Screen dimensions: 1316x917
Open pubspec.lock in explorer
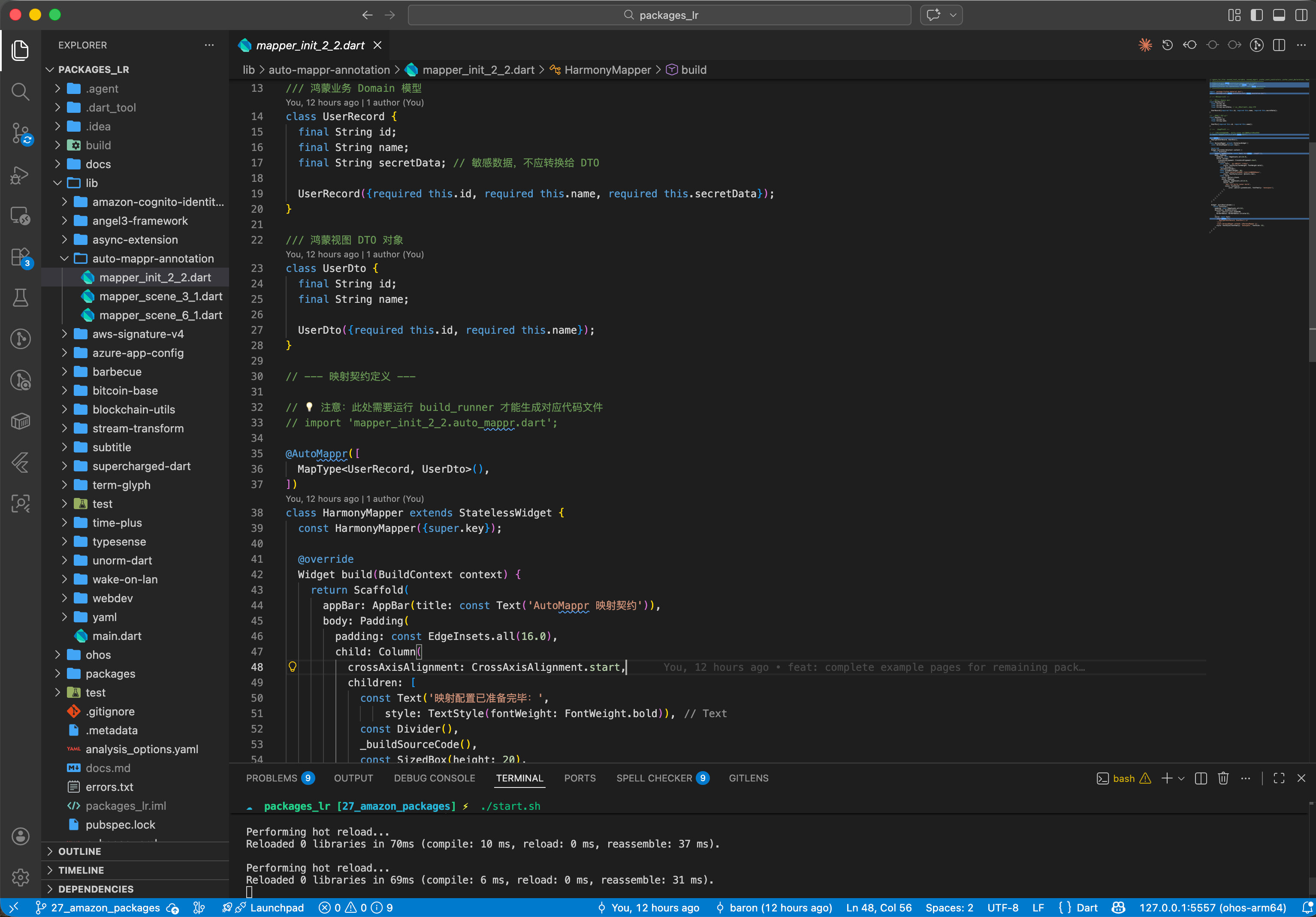coord(121,824)
